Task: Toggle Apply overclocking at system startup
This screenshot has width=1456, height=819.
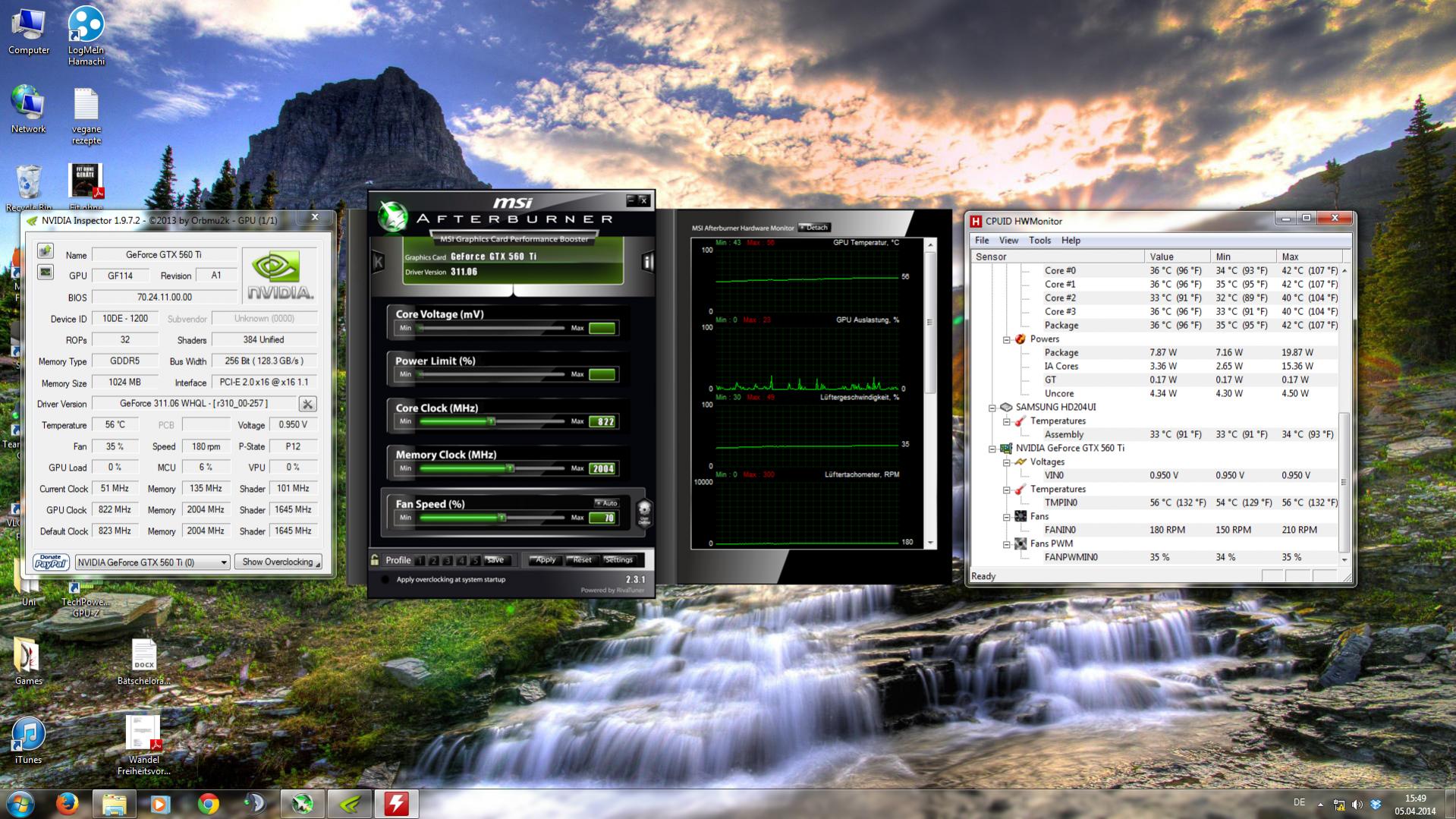Action: (385, 580)
